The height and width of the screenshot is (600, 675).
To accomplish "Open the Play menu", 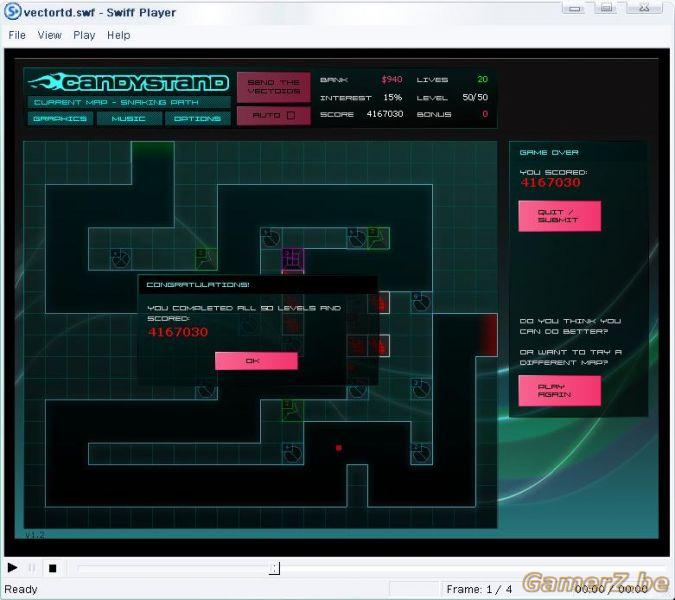I will pos(84,35).
